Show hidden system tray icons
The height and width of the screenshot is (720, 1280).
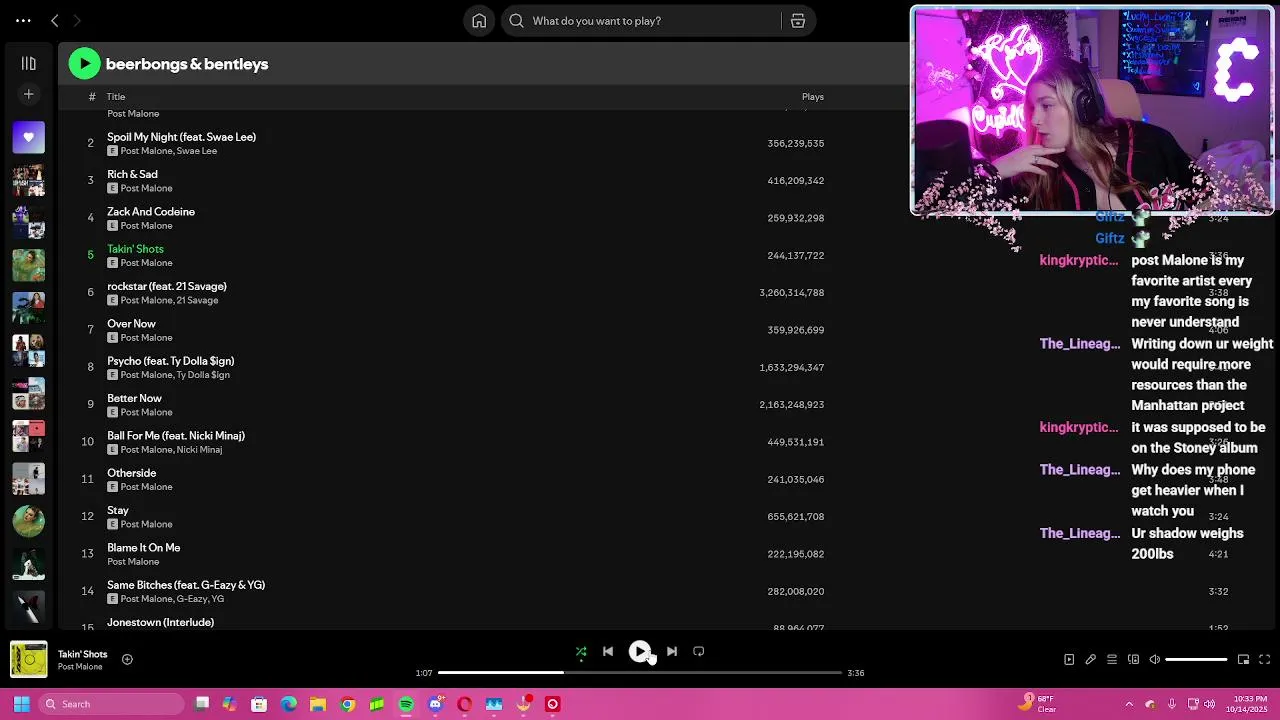(1129, 704)
